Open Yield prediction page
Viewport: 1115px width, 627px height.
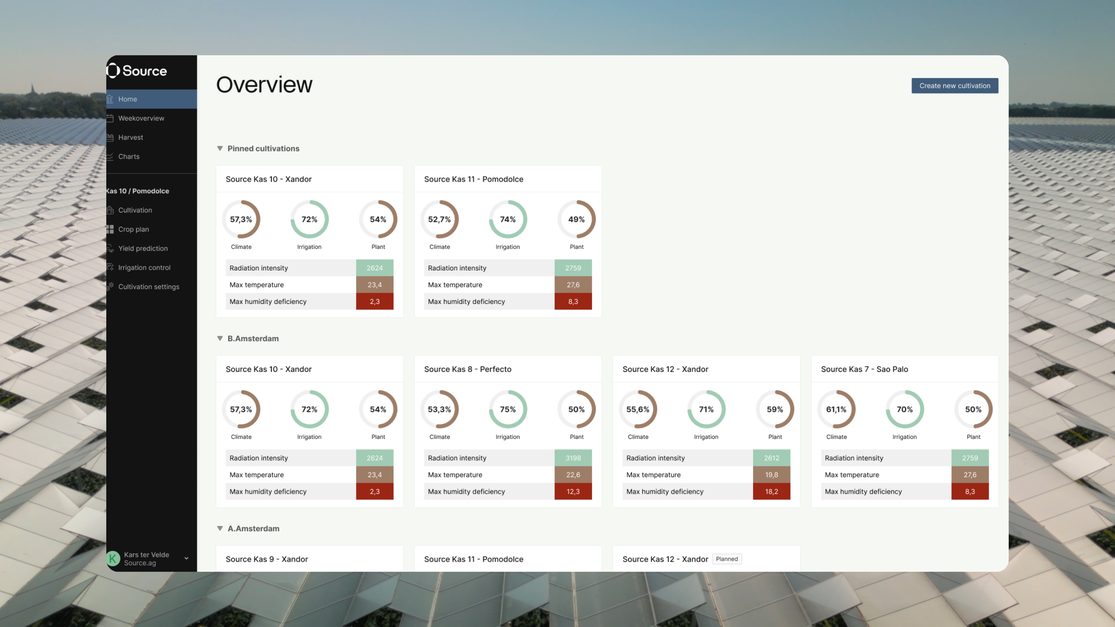click(143, 248)
